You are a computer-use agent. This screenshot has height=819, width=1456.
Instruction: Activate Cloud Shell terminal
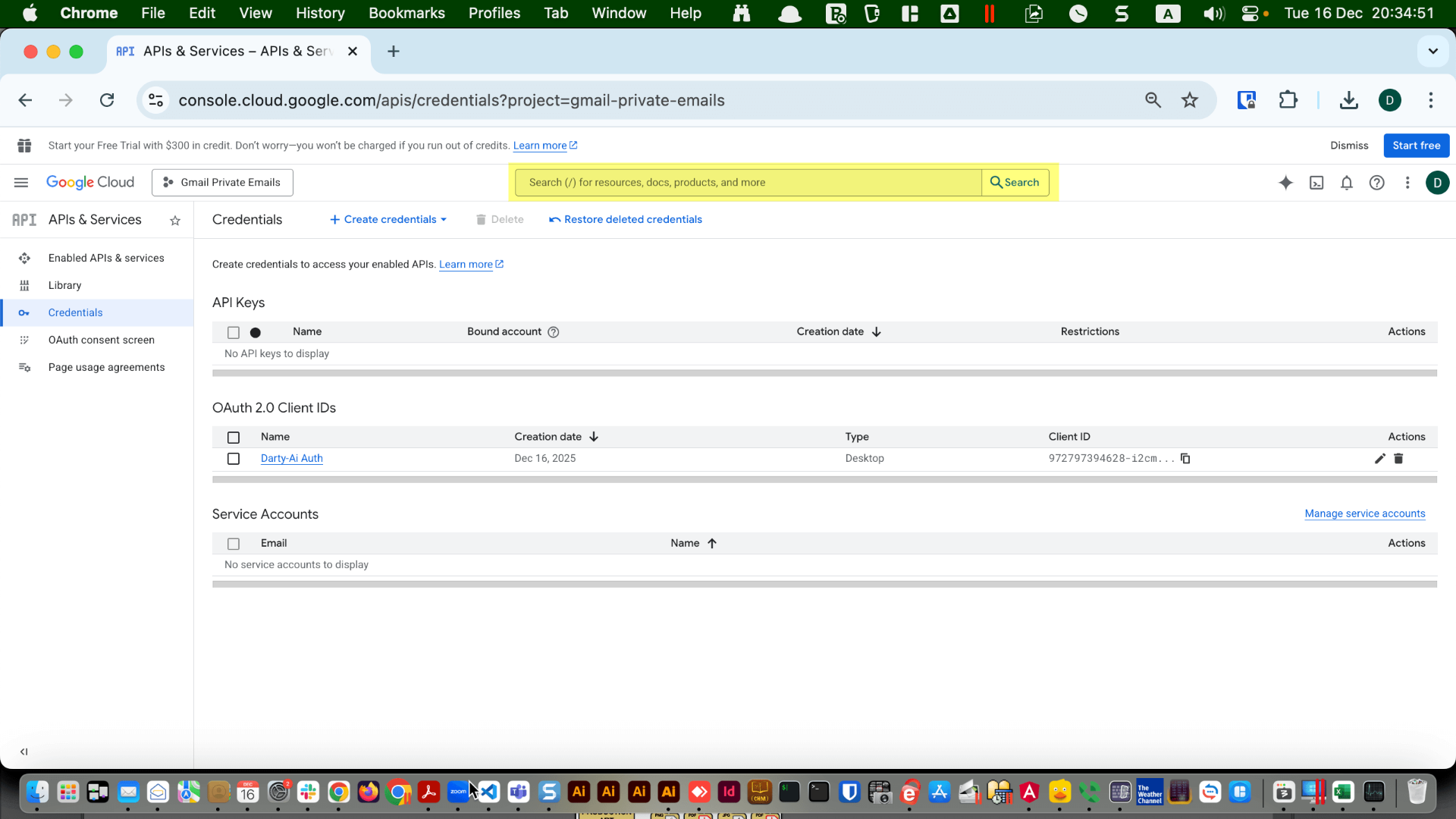pyautogui.click(x=1316, y=182)
